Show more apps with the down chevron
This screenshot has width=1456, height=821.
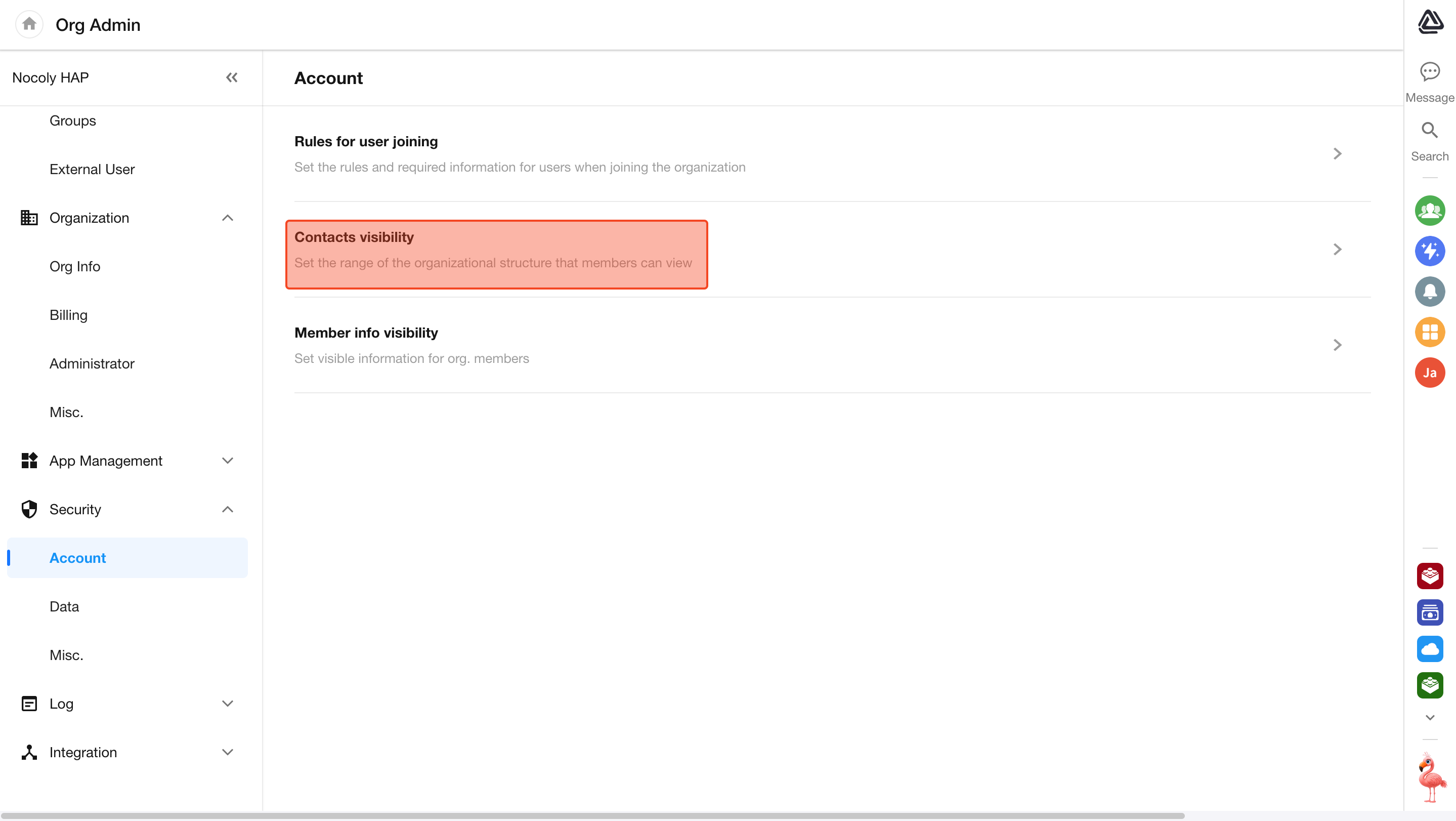[1429, 718]
